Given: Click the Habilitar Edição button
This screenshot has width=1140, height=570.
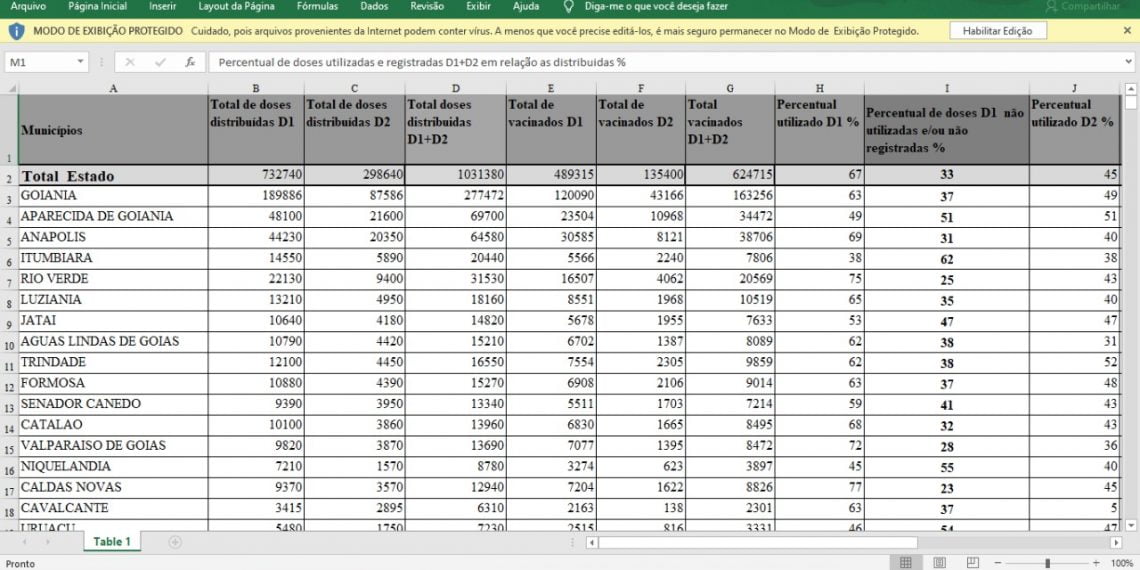Looking at the screenshot, I should click(998, 31).
